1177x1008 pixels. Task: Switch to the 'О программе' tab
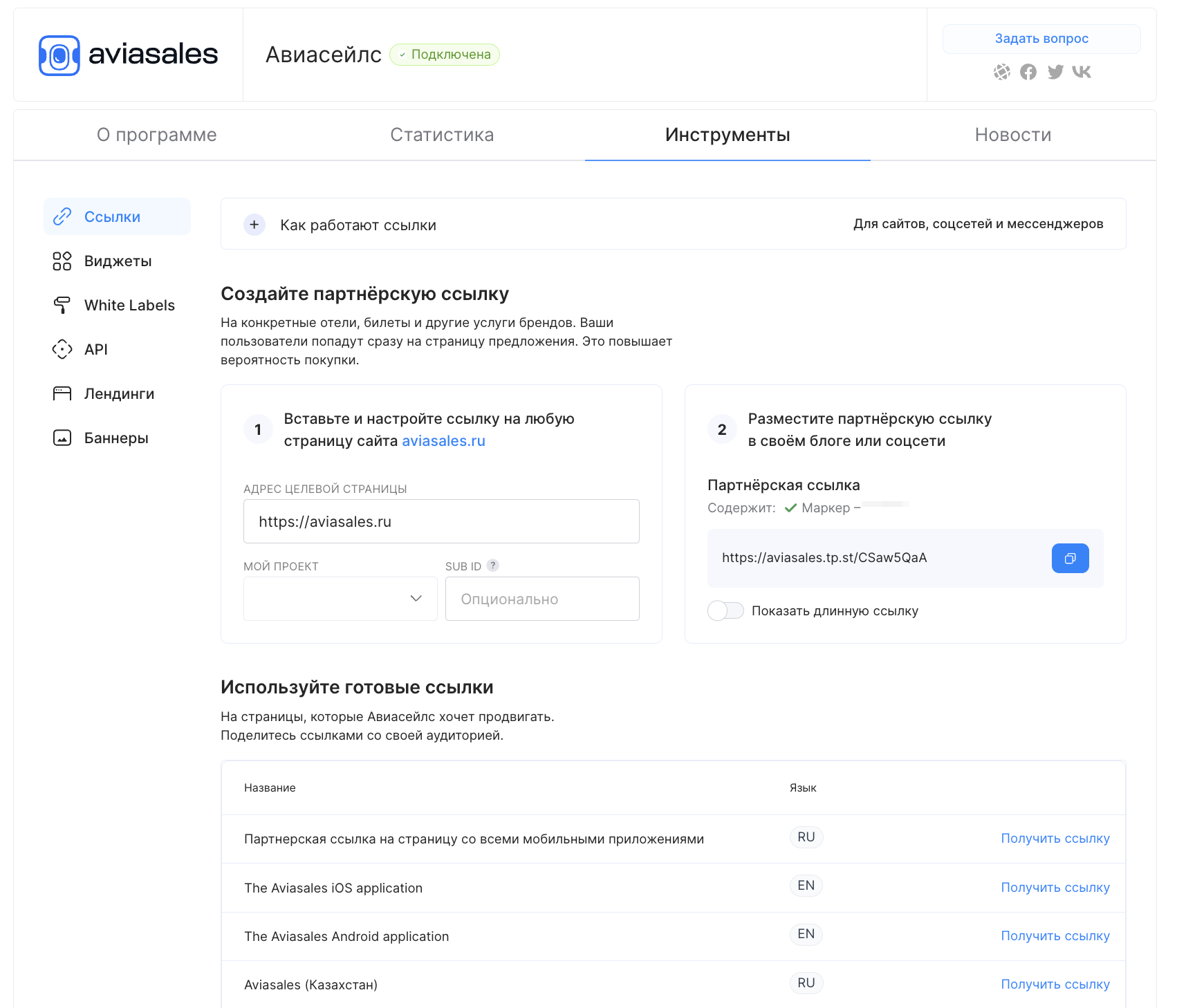(157, 135)
